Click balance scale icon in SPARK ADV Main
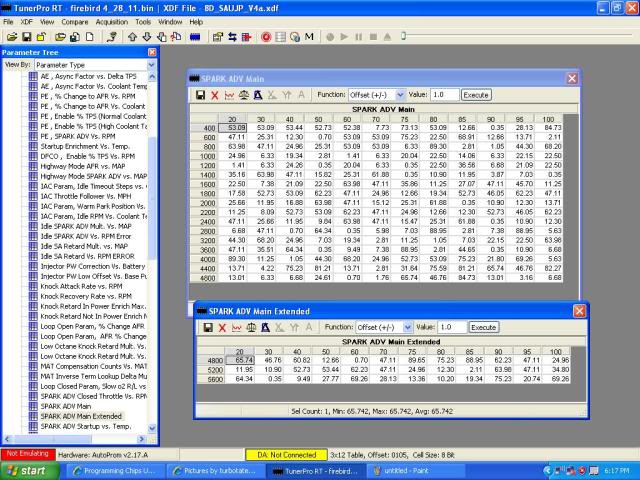640x480 pixels. pos(244,95)
